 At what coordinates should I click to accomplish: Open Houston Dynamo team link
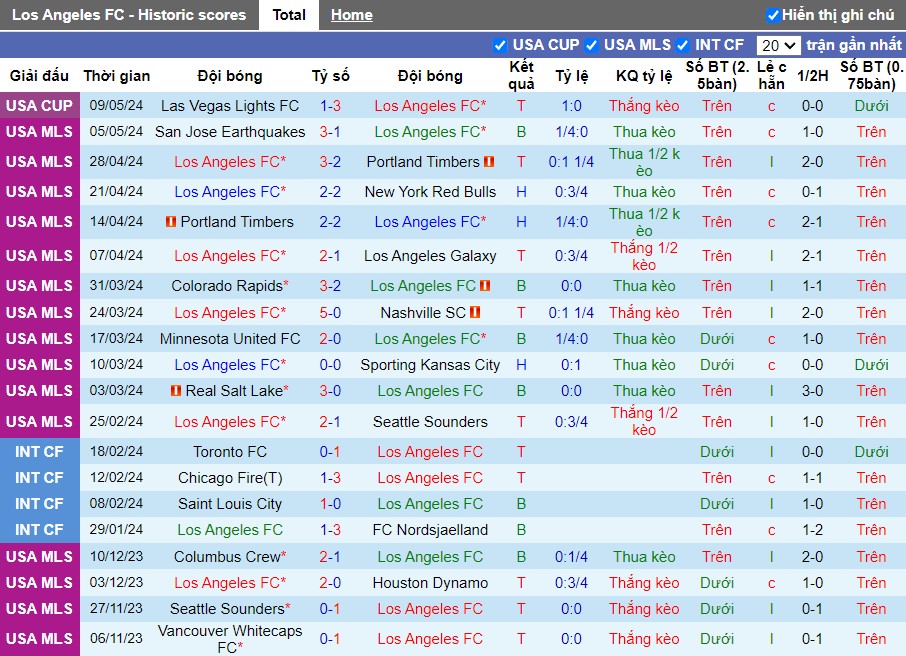430,583
